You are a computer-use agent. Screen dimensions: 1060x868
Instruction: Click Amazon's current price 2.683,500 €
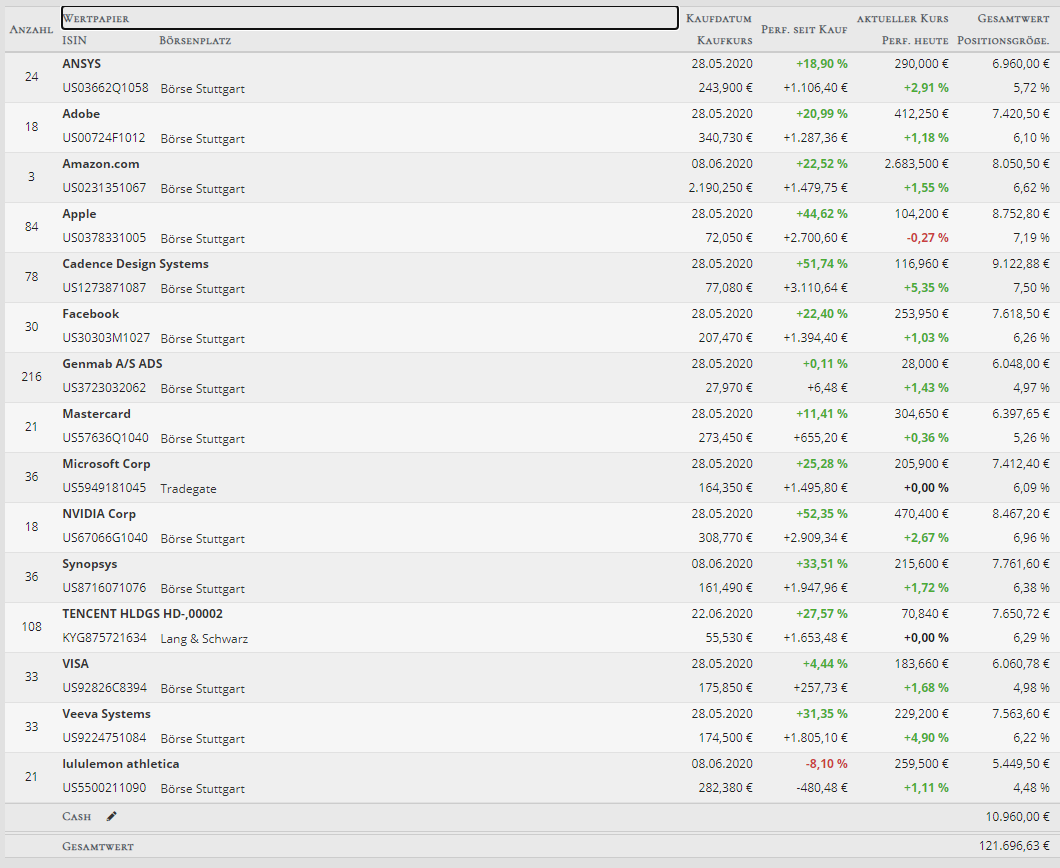(x=916, y=164)
